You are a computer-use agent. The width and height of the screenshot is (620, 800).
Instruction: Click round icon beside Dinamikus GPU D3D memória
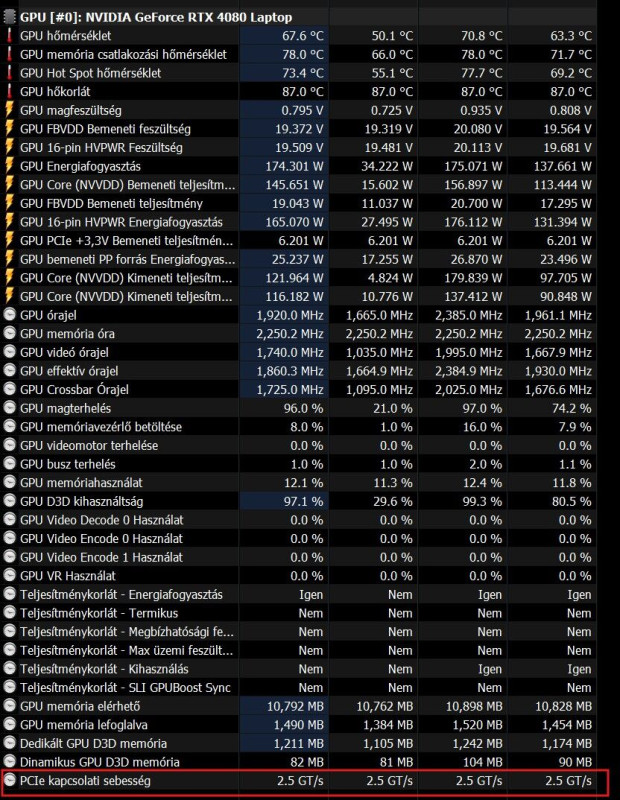9,761
